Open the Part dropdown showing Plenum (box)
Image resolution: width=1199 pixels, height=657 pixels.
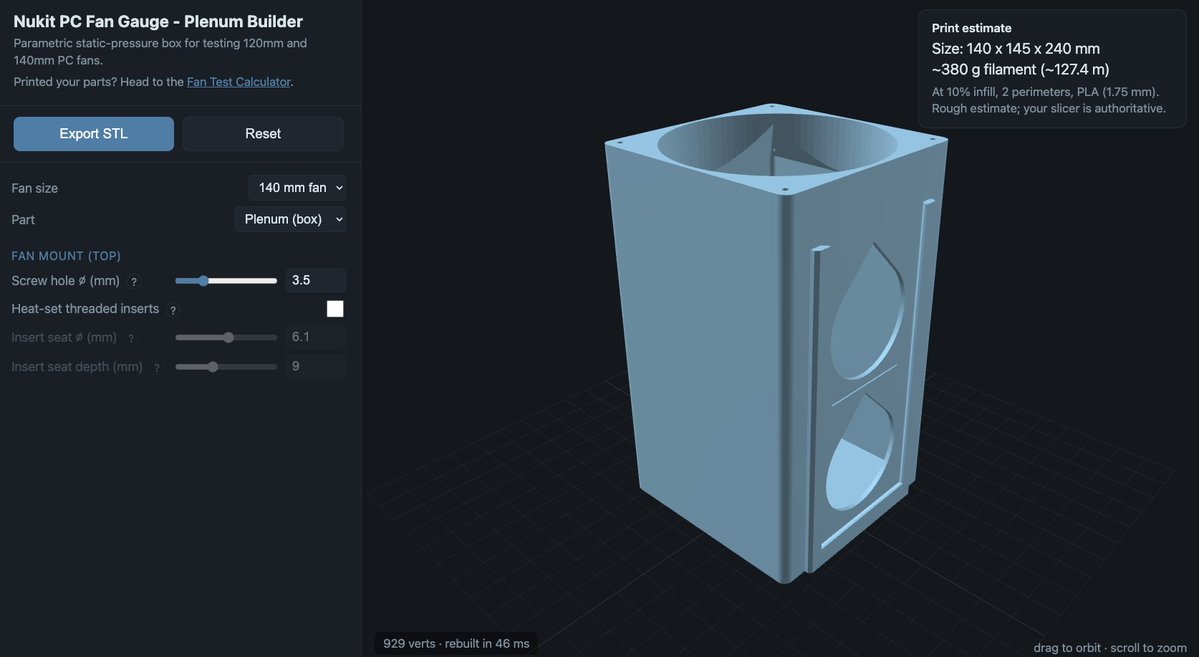291,219
